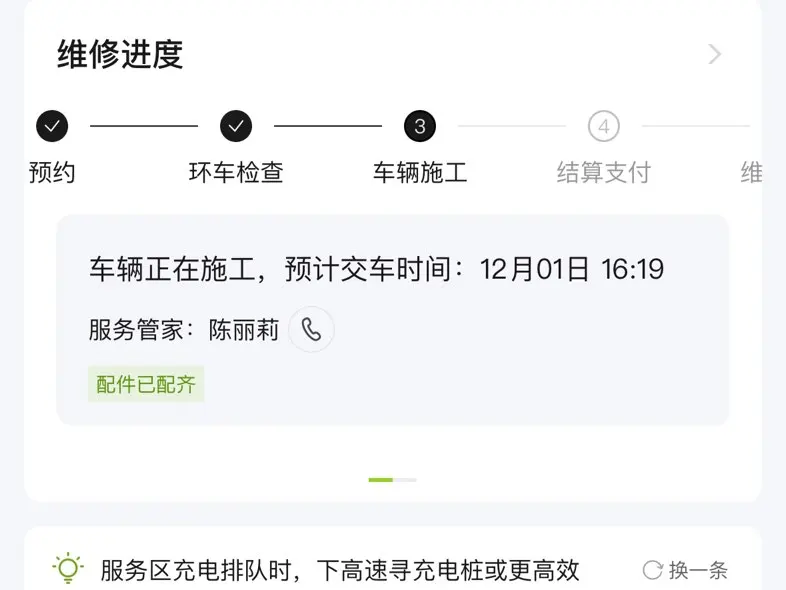The width and height of the screenshot is (786, 590).
Task: Select the 结算支付 step label
Action: (x=603, y=173)
